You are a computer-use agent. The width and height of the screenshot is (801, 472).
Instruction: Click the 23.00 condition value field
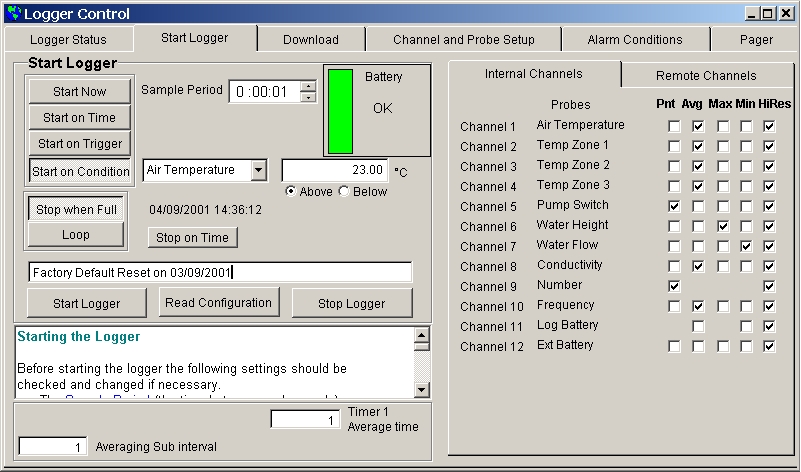coord(335,170)
